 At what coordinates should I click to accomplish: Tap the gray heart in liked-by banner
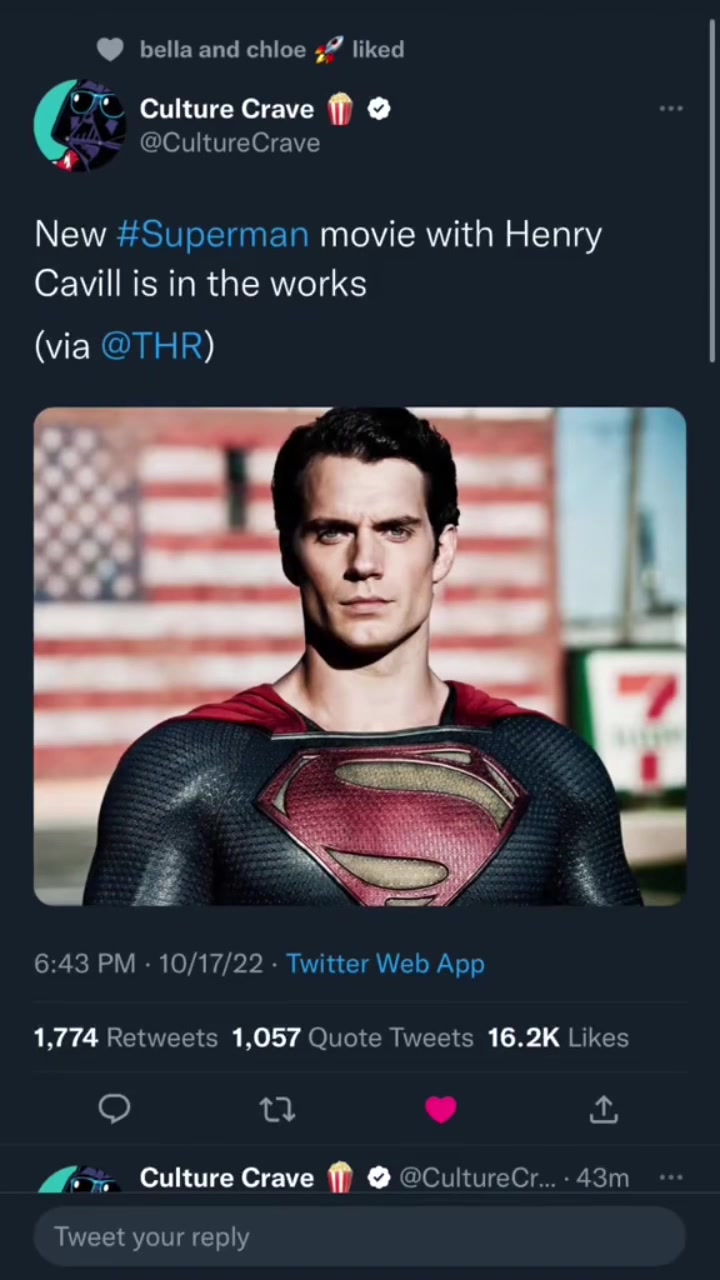click(110, 49)
